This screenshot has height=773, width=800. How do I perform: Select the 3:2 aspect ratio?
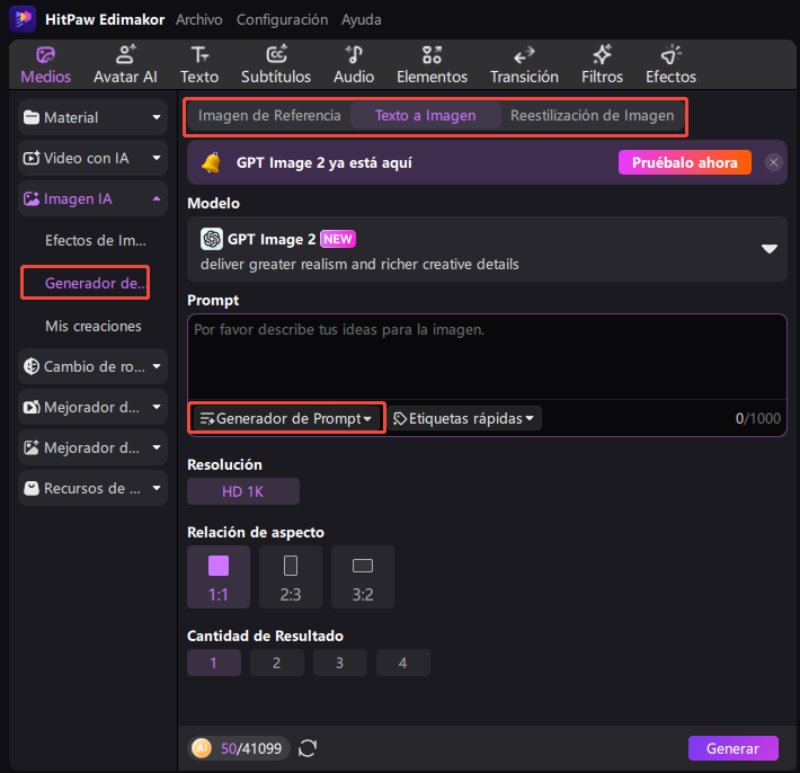363,577
